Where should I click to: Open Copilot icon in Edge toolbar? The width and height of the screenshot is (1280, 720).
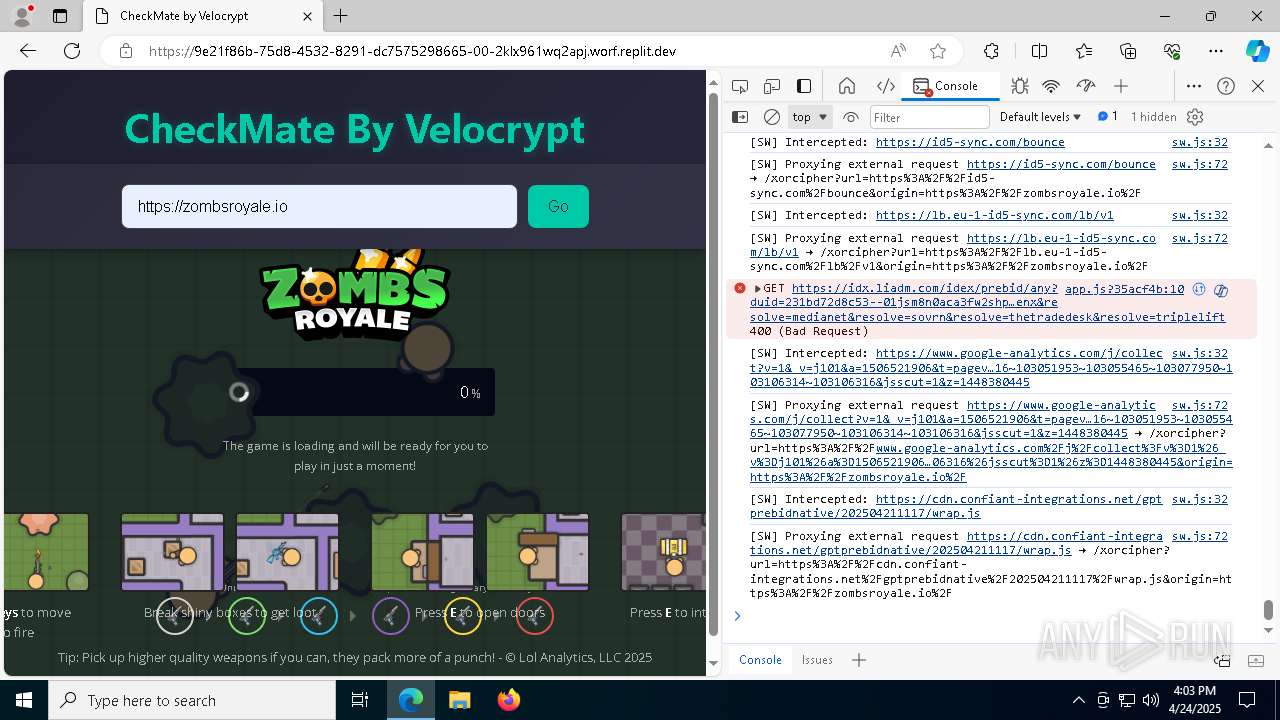click(x=1257, y=51)
